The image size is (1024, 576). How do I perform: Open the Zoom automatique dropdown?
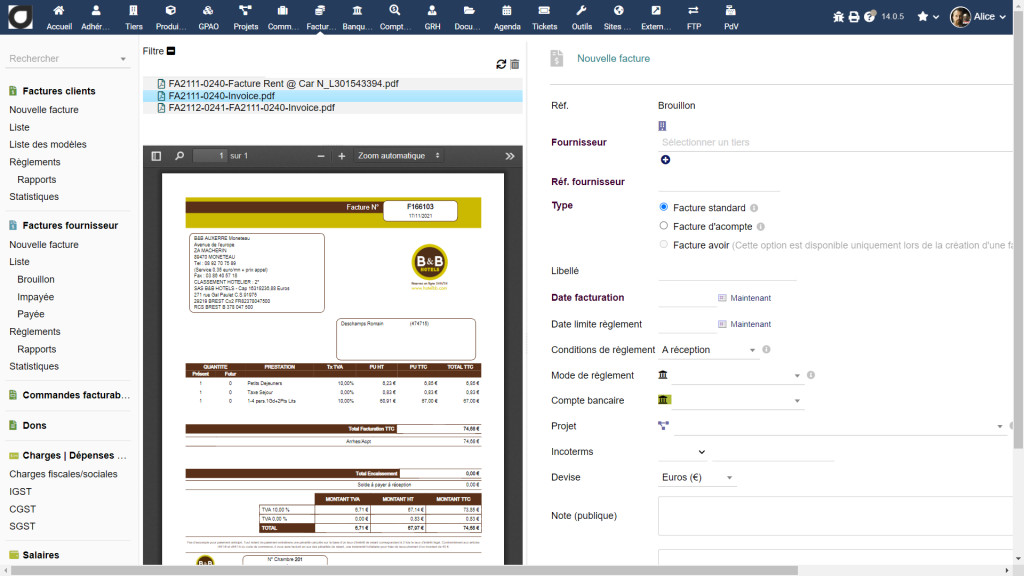[399, 156]
